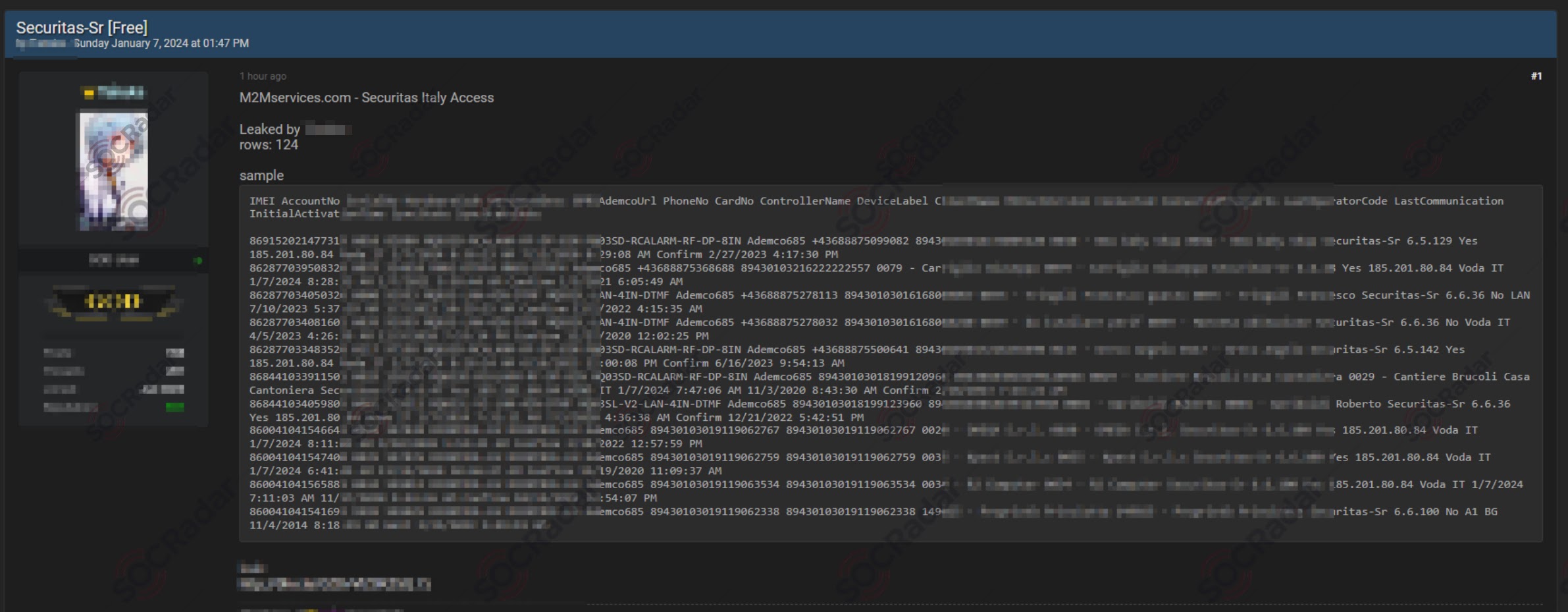This screenshot has height=612, width=1568.
Task: Select IMEI value 86004104156588
Action: (x=294, y=484)
